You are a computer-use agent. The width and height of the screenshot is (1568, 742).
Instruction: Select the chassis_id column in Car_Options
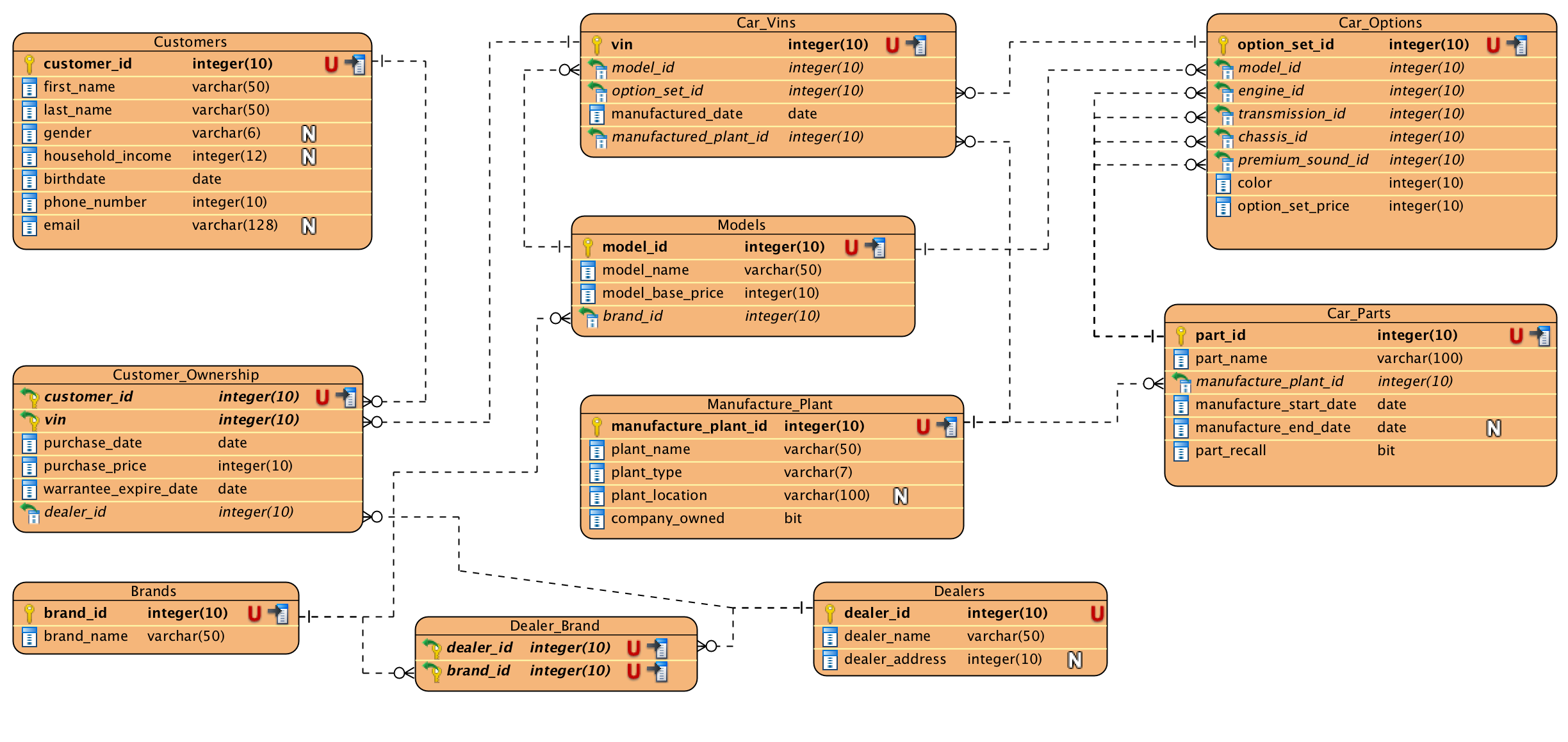point(1382,137)
